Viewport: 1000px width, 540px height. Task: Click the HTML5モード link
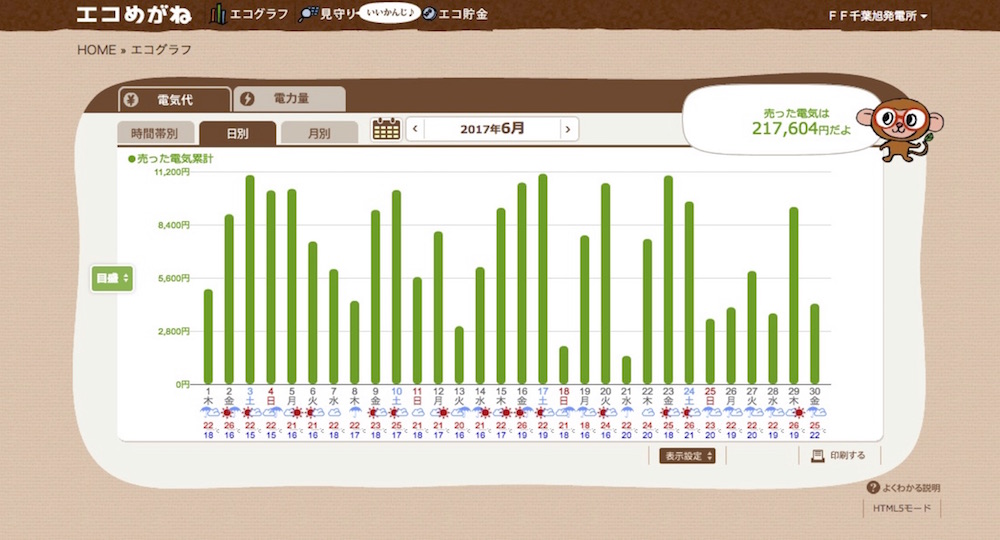[901, 509]
